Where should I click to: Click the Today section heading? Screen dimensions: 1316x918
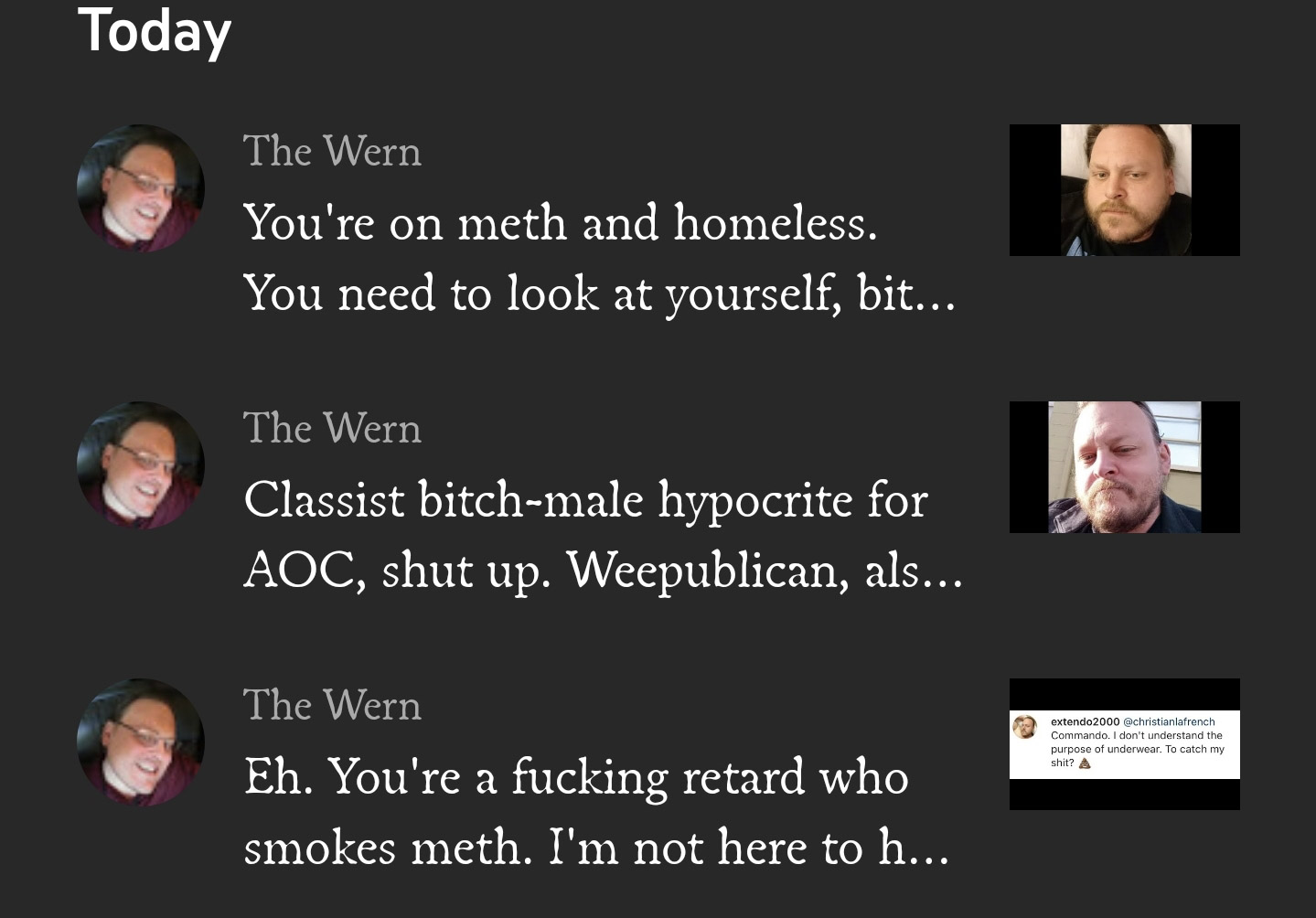coord(155,32)
